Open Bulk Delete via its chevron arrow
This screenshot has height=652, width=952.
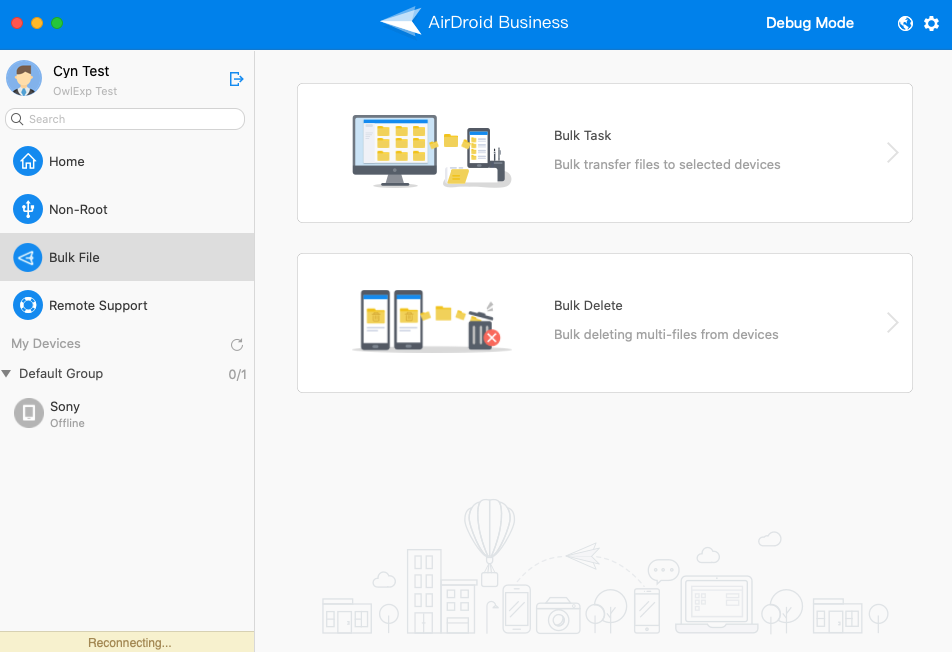(892, 322)
